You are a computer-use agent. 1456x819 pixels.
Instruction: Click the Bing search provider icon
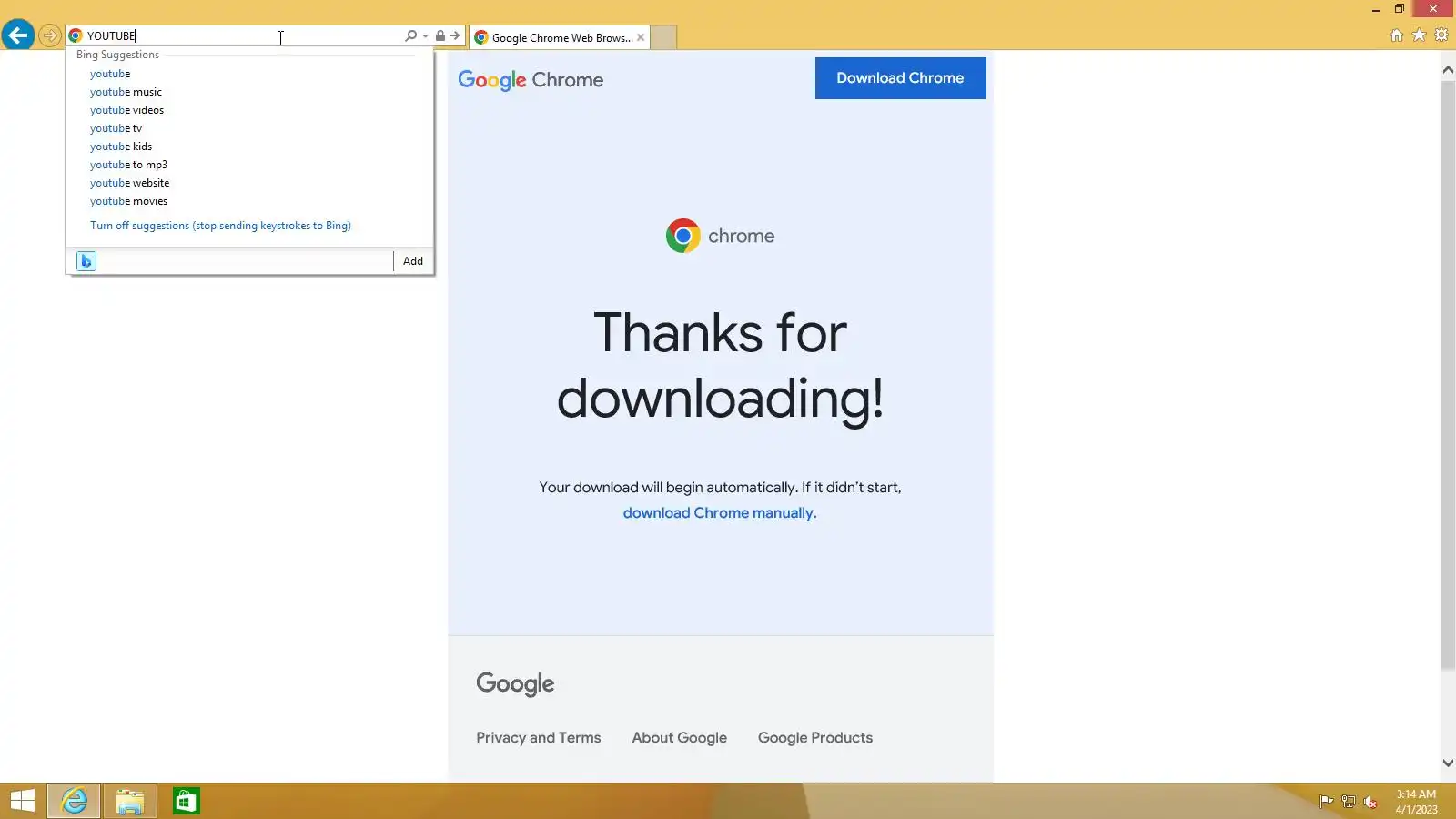86,261
